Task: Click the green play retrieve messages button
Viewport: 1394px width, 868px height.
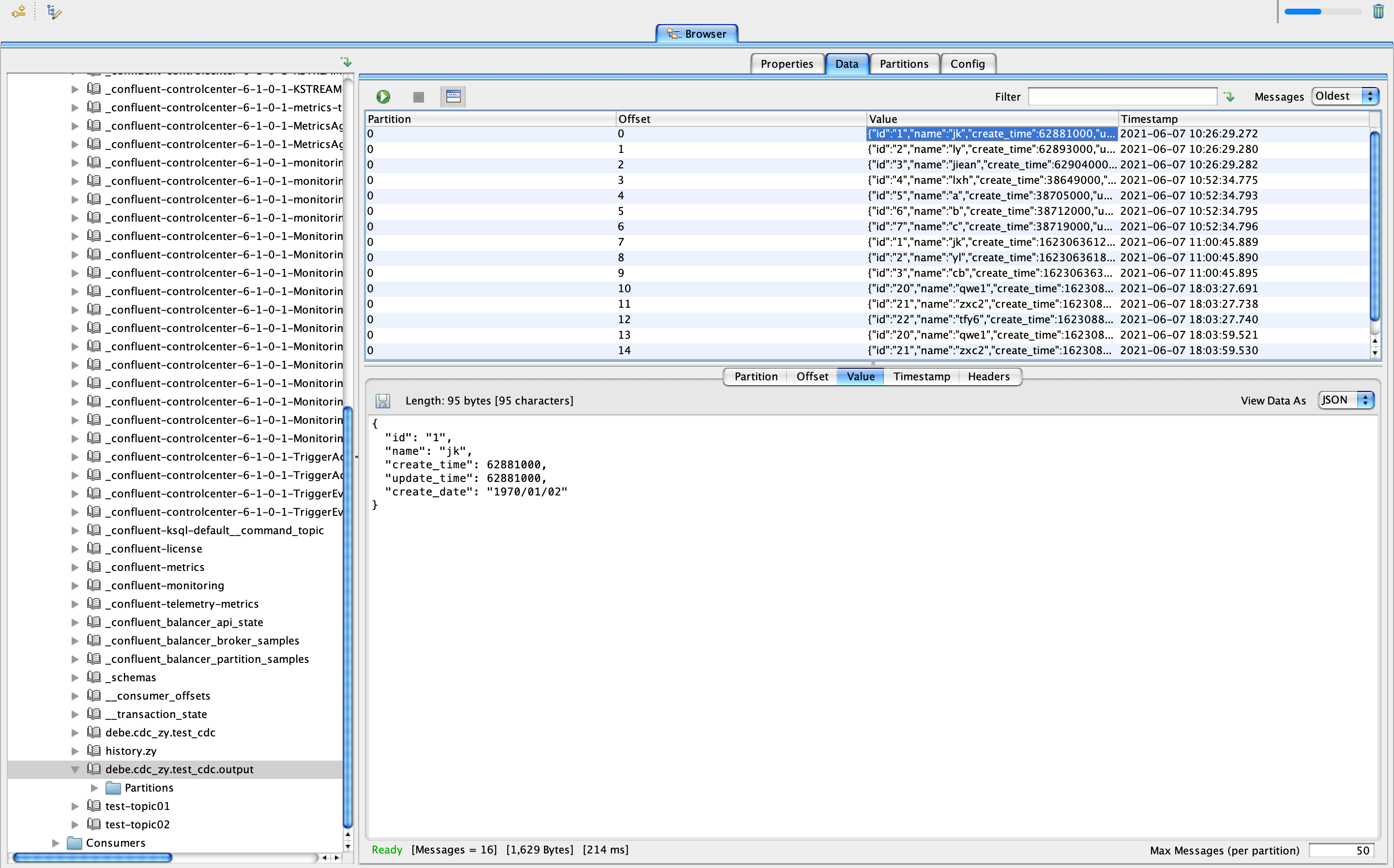Action: (x=383, y=96)
